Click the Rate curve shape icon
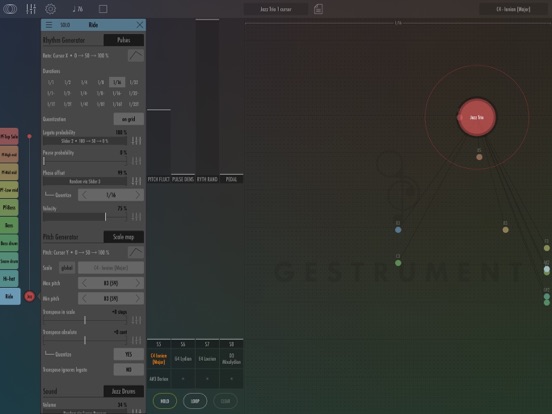 [136, 55]
